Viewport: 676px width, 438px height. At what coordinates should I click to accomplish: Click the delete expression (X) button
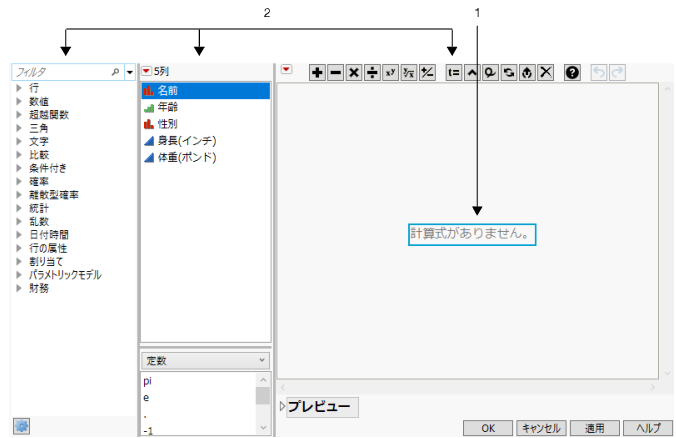(545, 72)
